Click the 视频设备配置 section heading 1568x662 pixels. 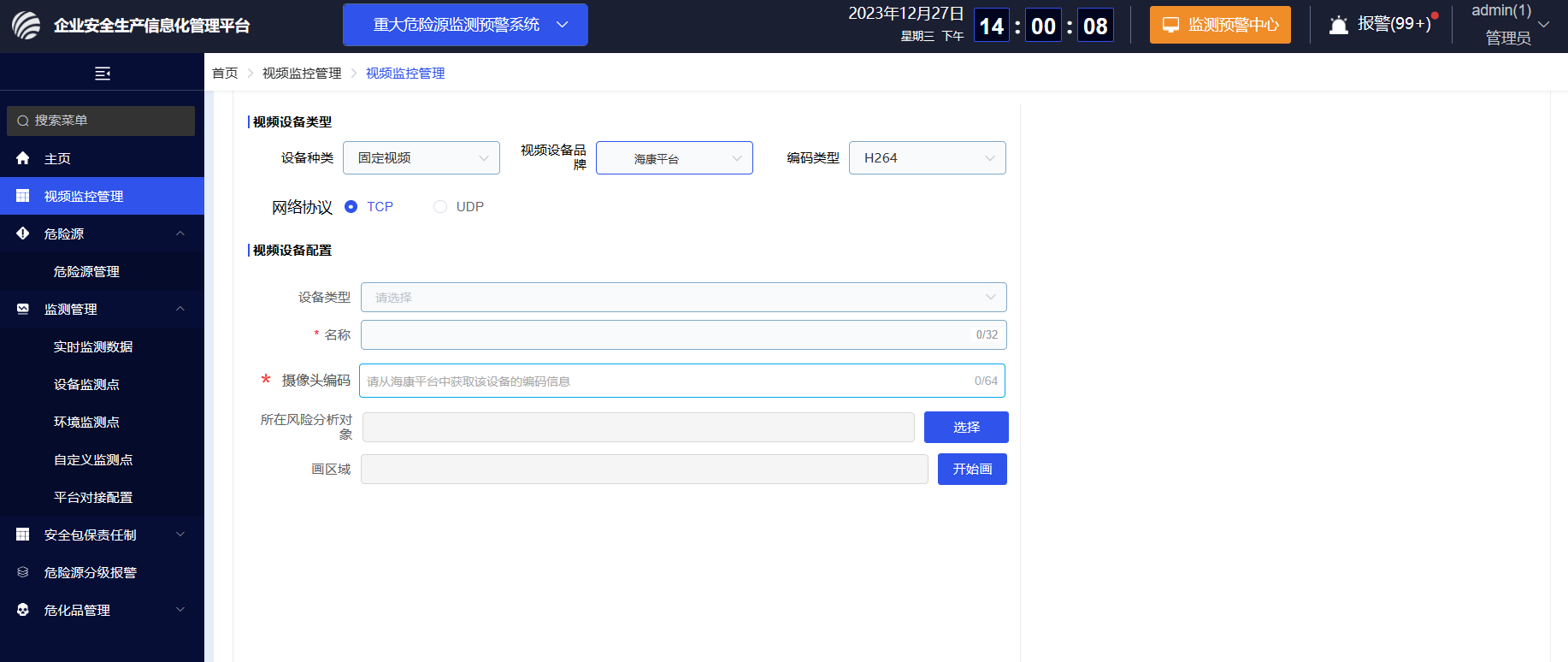292,251
